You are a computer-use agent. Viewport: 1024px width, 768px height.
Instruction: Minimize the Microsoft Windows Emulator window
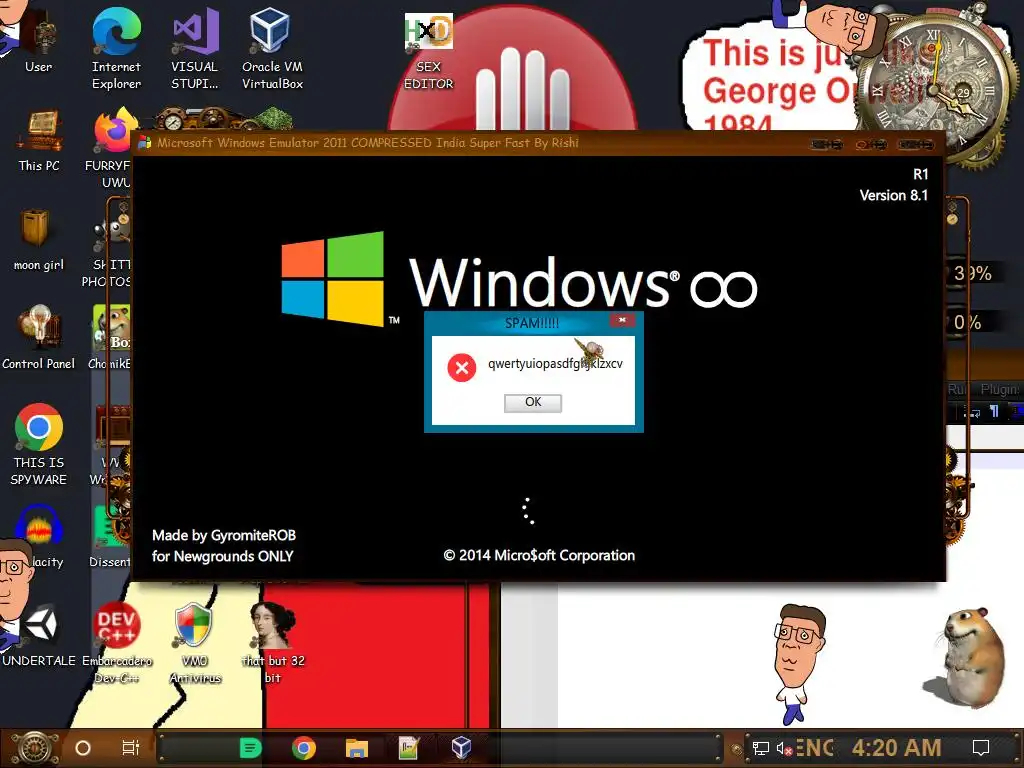pos(827,144)
